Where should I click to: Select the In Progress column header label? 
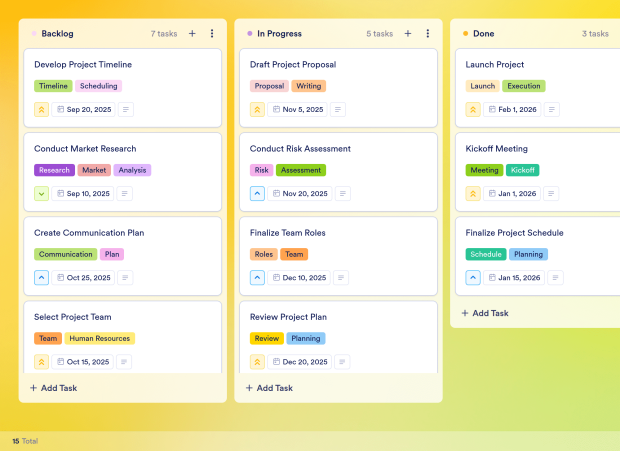(279, 34)
